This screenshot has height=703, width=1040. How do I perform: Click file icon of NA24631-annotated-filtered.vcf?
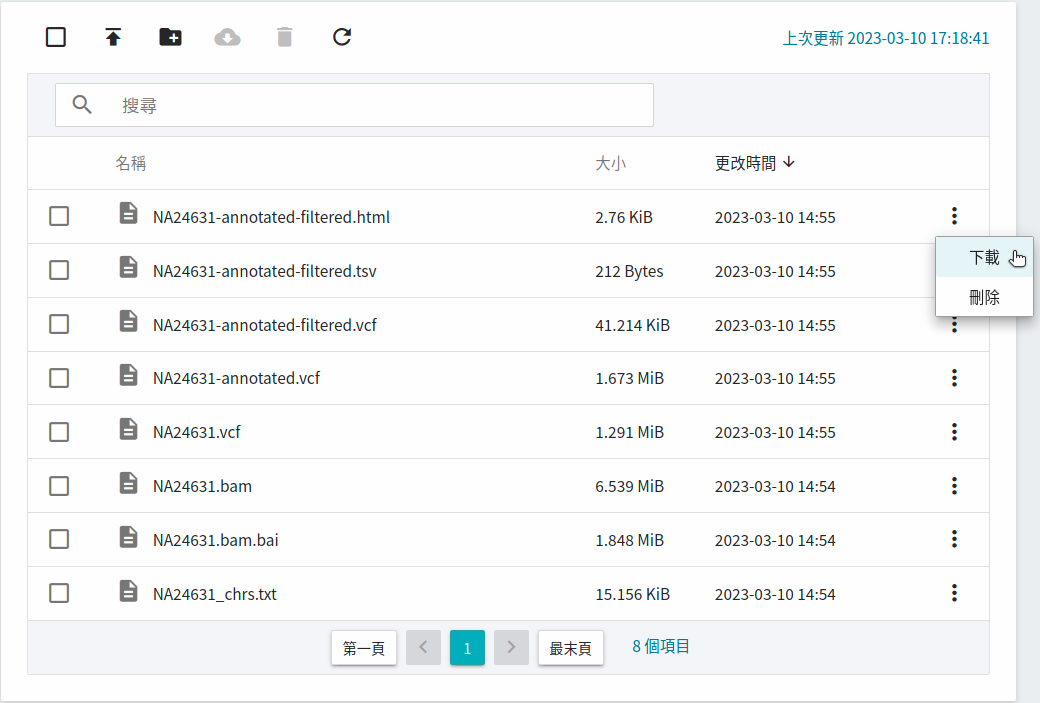point(129,321)
